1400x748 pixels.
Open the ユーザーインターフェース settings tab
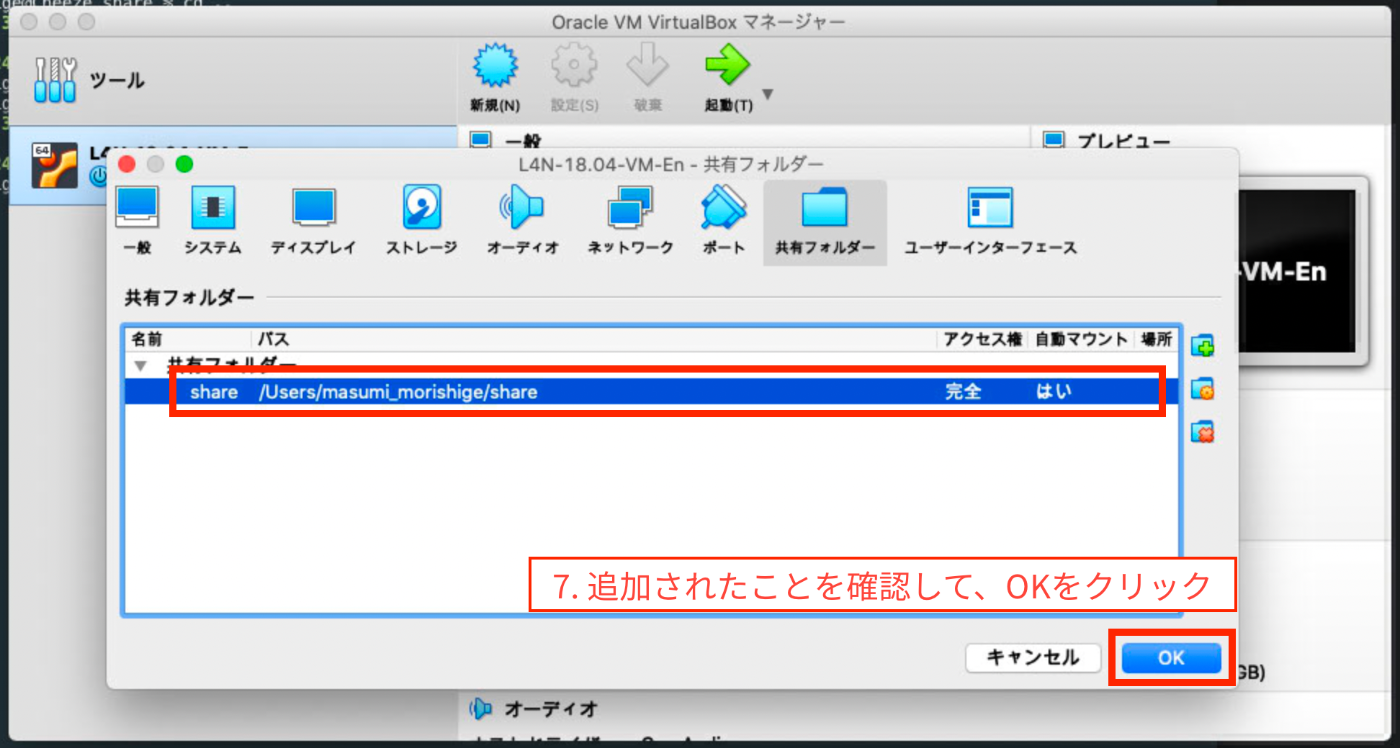(x=990, y=221)
